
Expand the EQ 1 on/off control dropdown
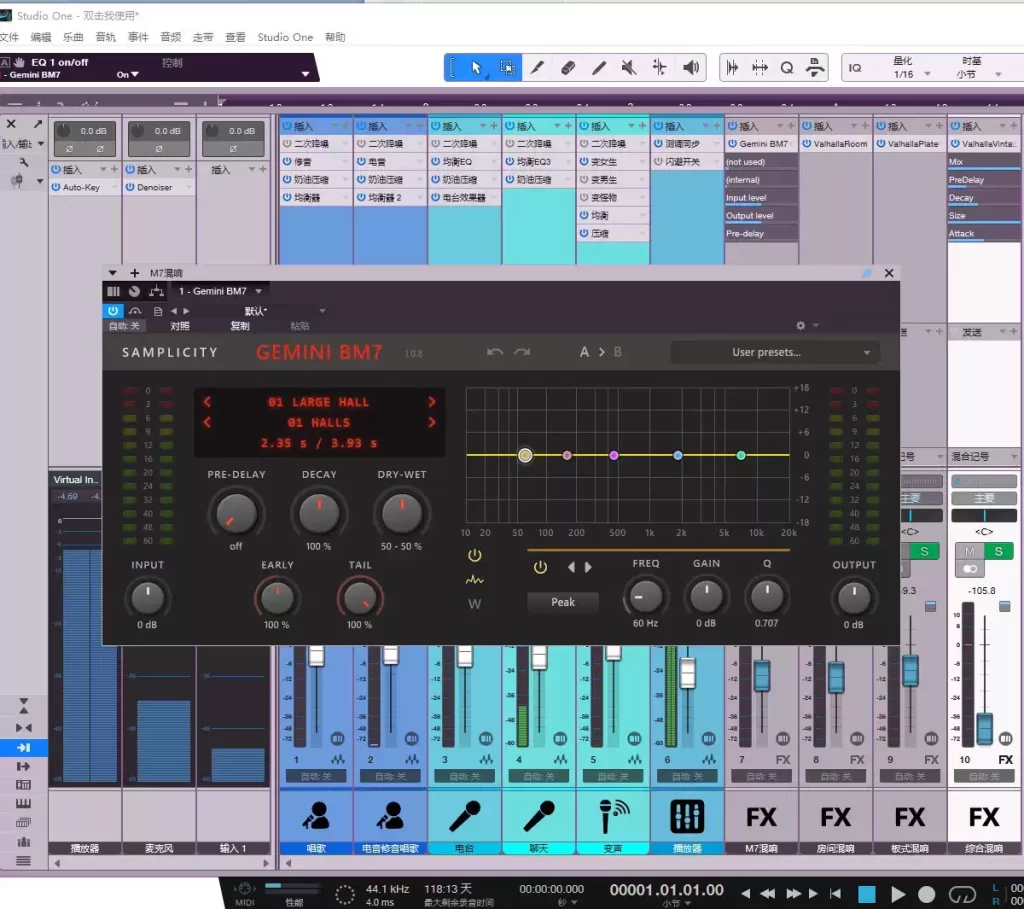pos(305,74)
